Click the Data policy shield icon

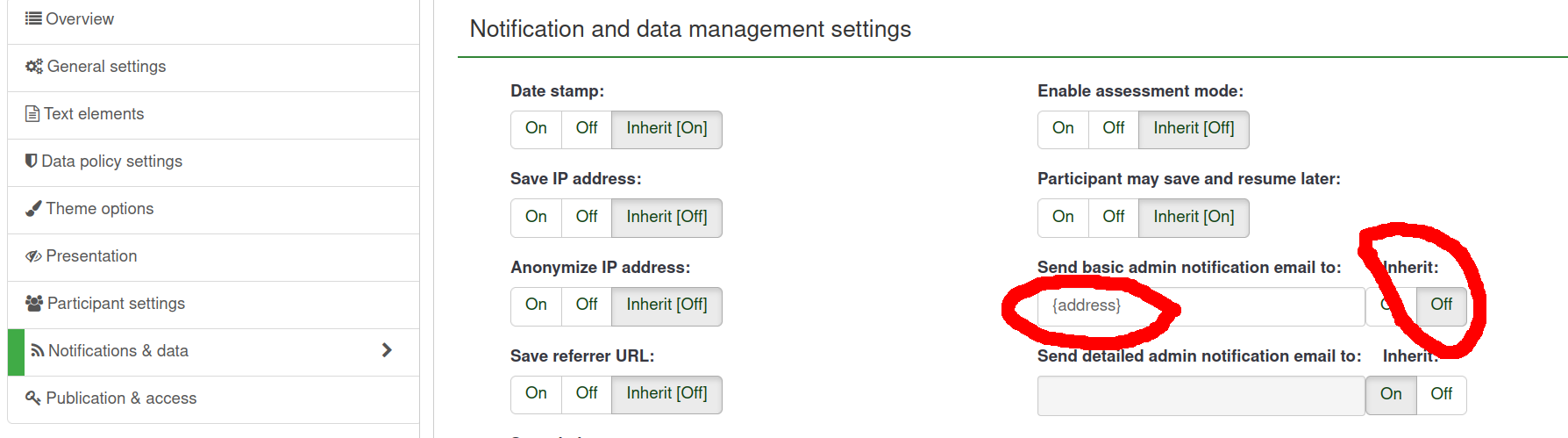click(32, 161)
